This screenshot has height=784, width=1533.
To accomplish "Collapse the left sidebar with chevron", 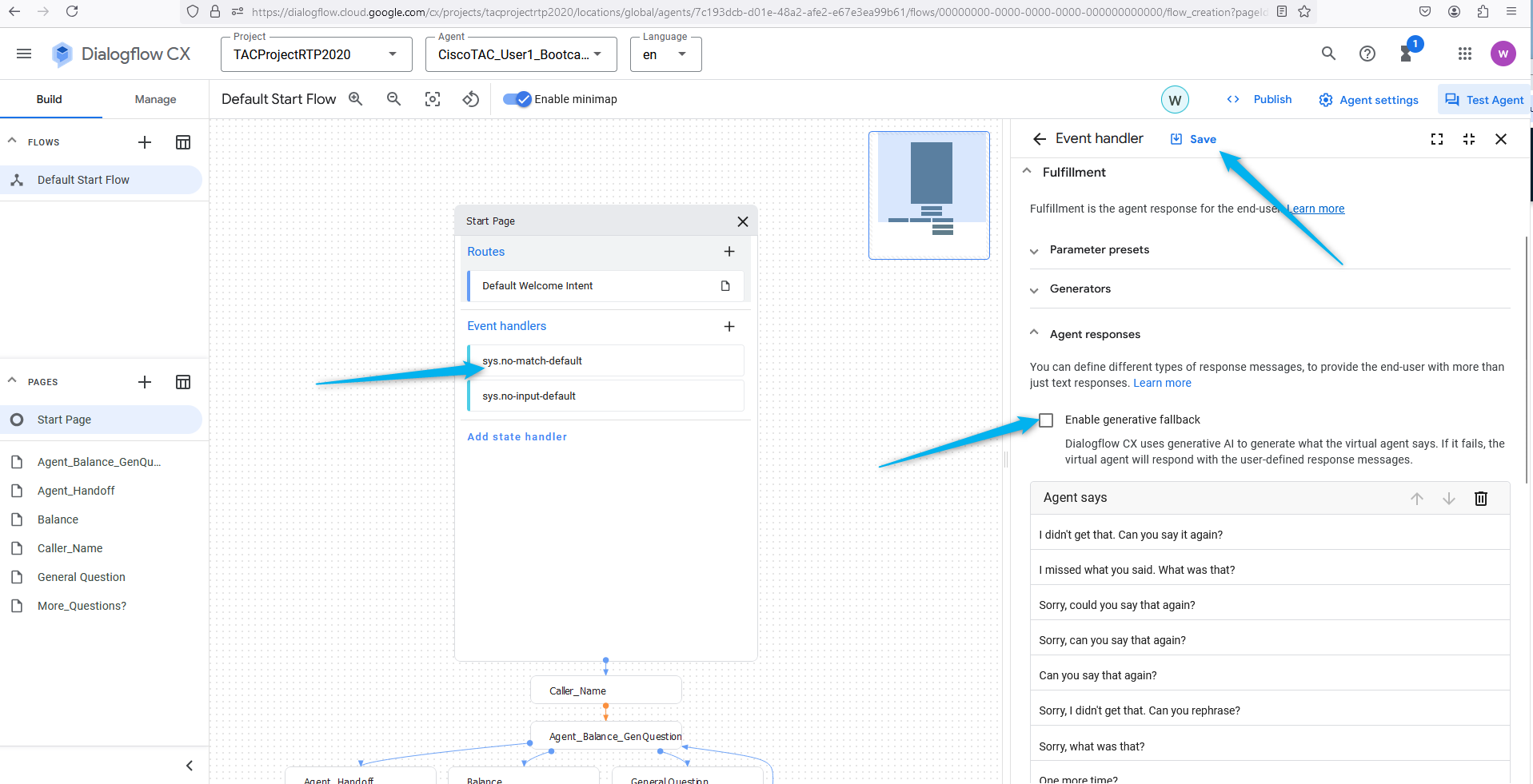I will pos(190,766).
